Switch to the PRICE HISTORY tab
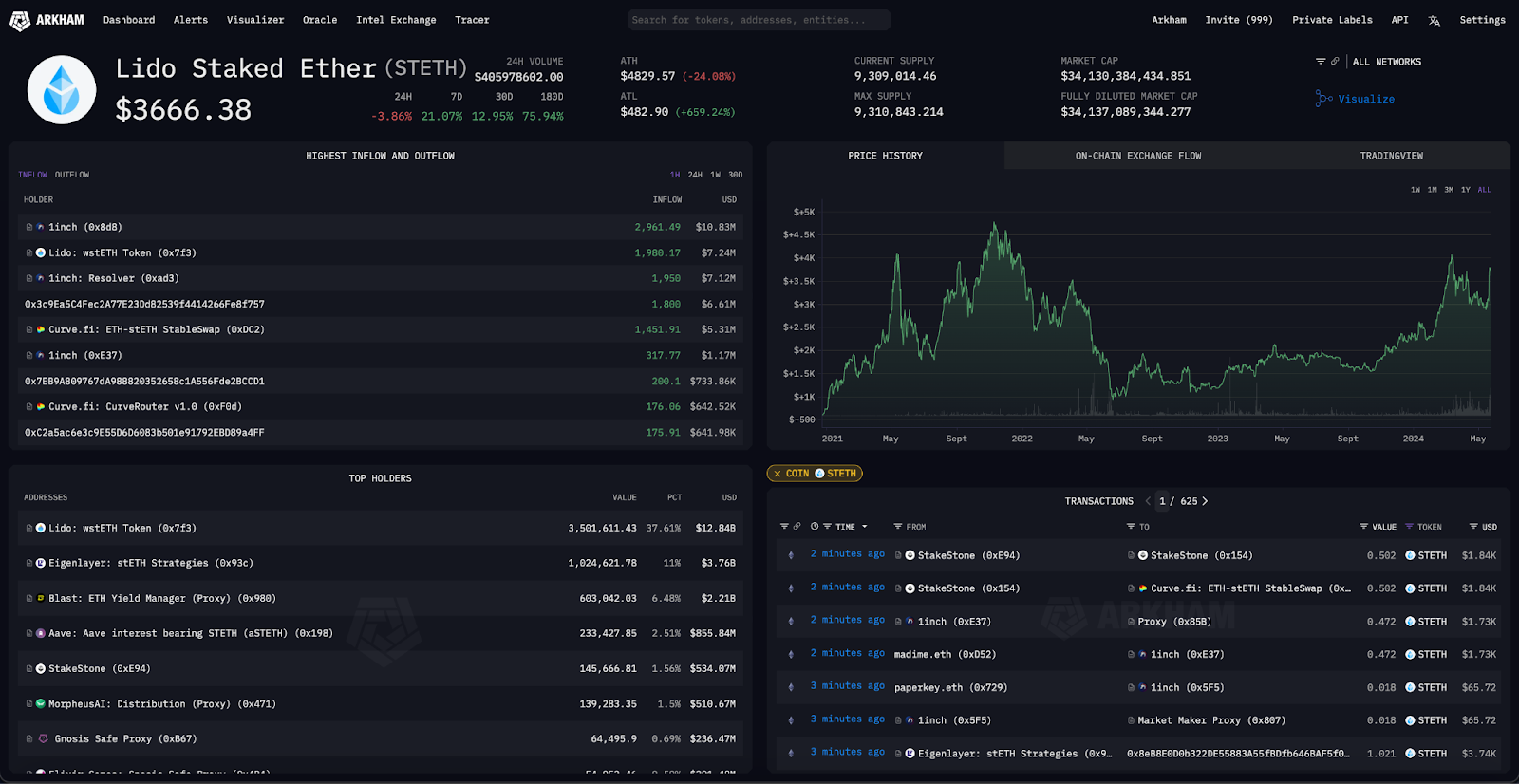 pyautogui.click(x=885, y=156)
